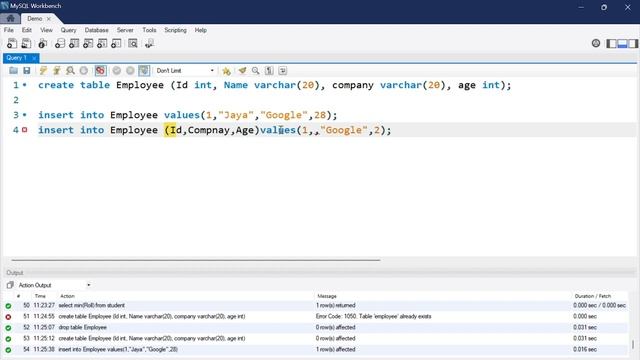
Task: Open the Help menu
Action: pos(200,30)
